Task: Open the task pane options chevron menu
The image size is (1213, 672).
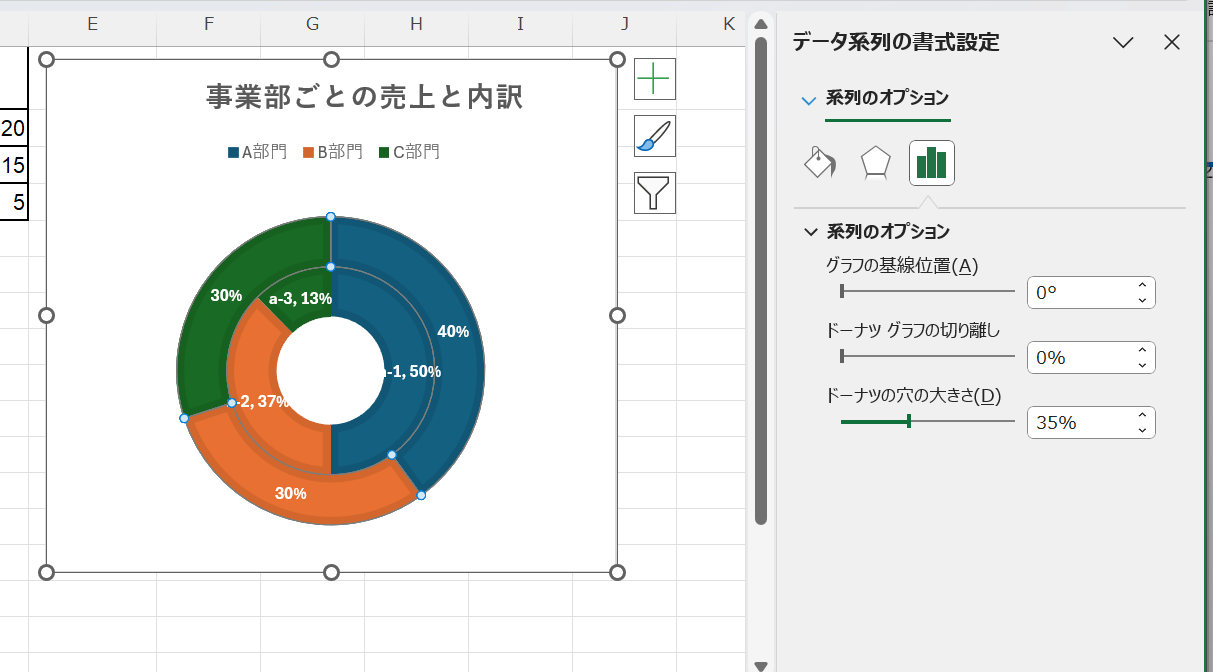Action: click(1123, 42)
